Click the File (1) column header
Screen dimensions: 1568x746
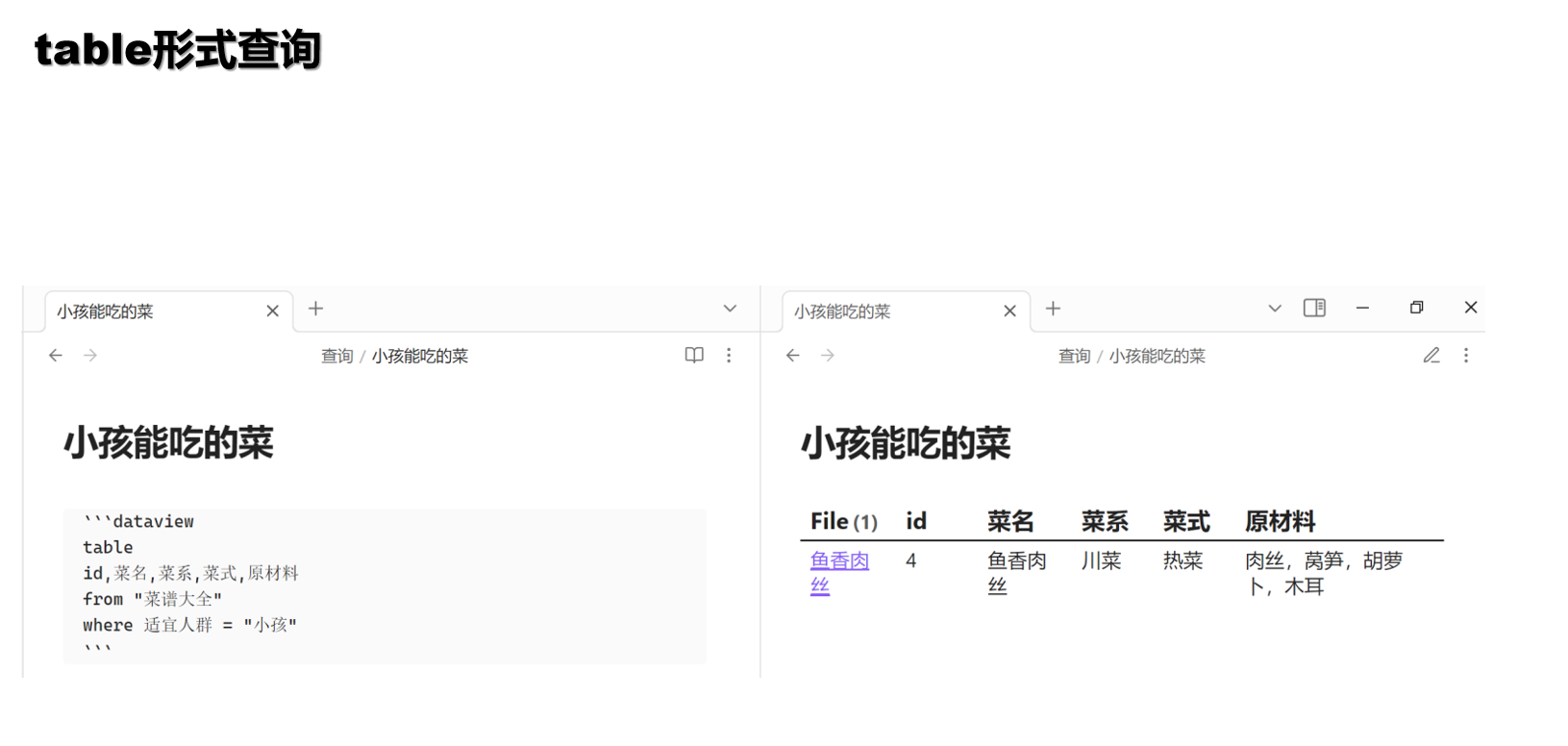tap(844, 522)
